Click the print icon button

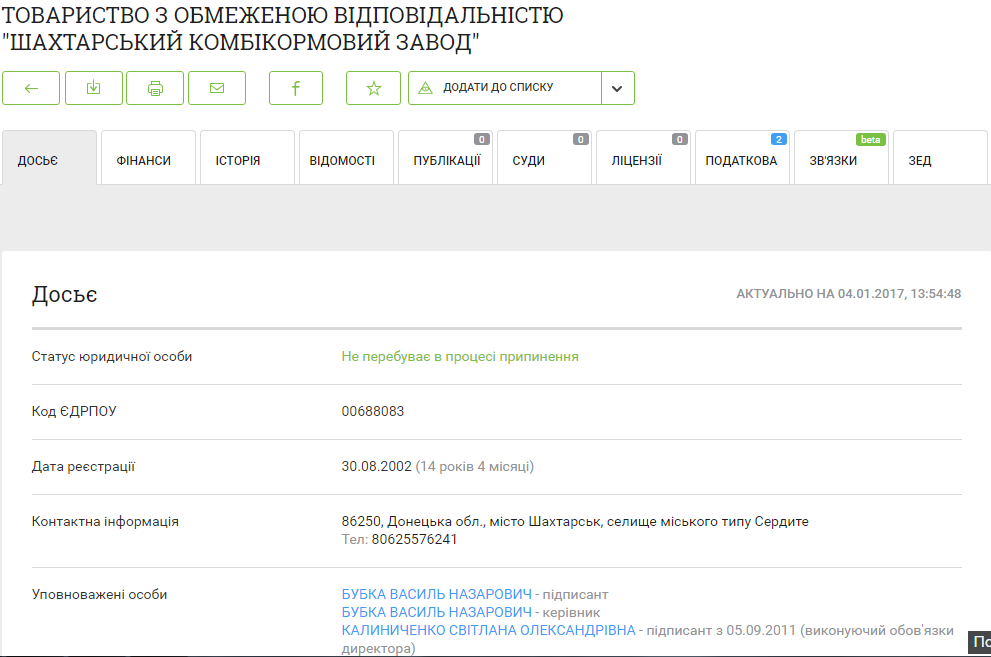(x=155, y=88)
